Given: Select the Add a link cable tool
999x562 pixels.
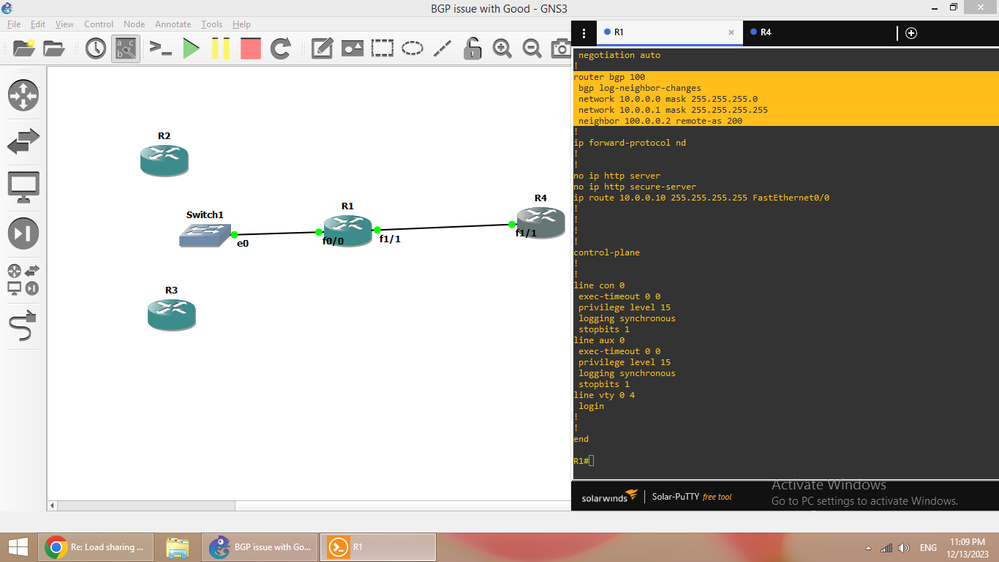Looking at the screenshot, I should point(24,326).
